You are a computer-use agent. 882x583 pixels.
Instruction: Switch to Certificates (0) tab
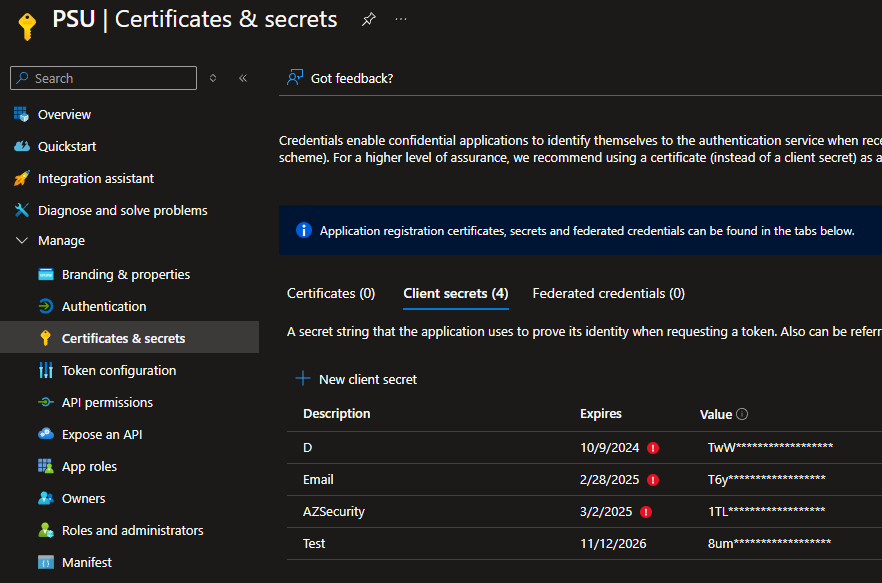point(331,294)
